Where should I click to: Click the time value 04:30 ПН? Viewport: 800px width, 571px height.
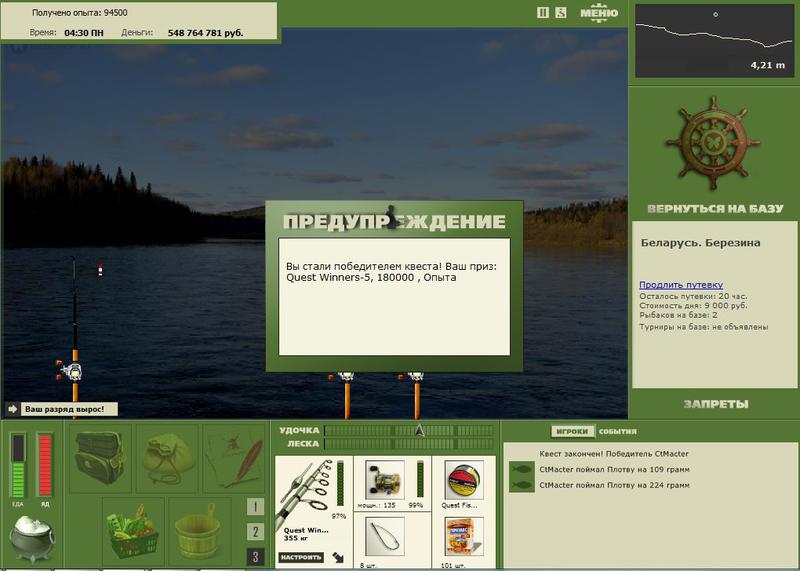tap(84, 33)
